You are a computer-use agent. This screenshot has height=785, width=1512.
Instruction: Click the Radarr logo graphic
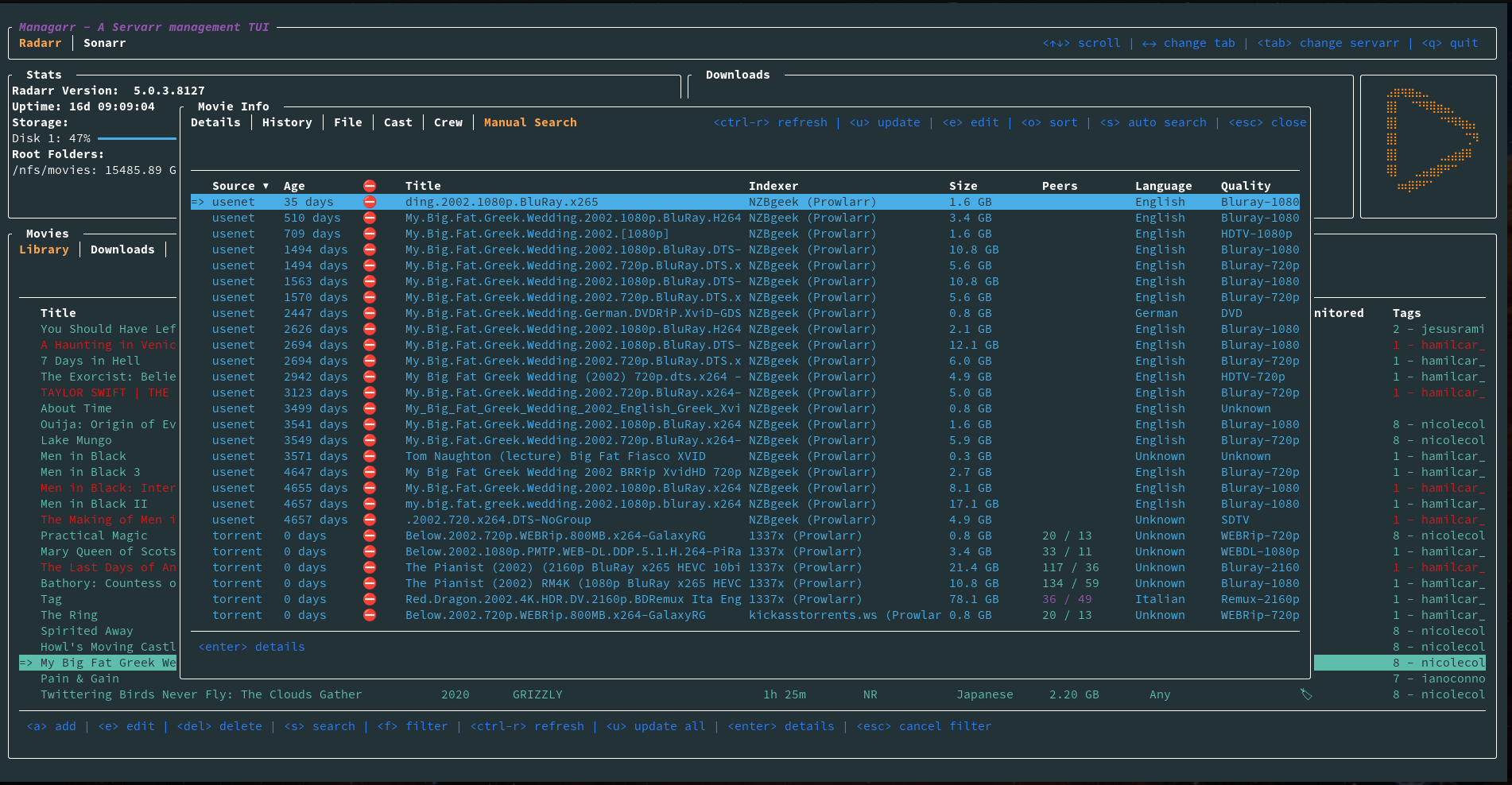pos(1431,141)
